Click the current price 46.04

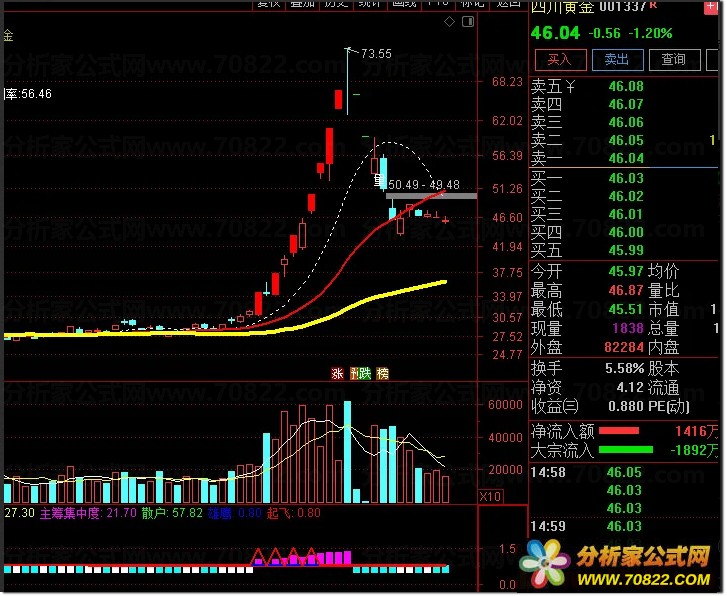pos(555,33)
